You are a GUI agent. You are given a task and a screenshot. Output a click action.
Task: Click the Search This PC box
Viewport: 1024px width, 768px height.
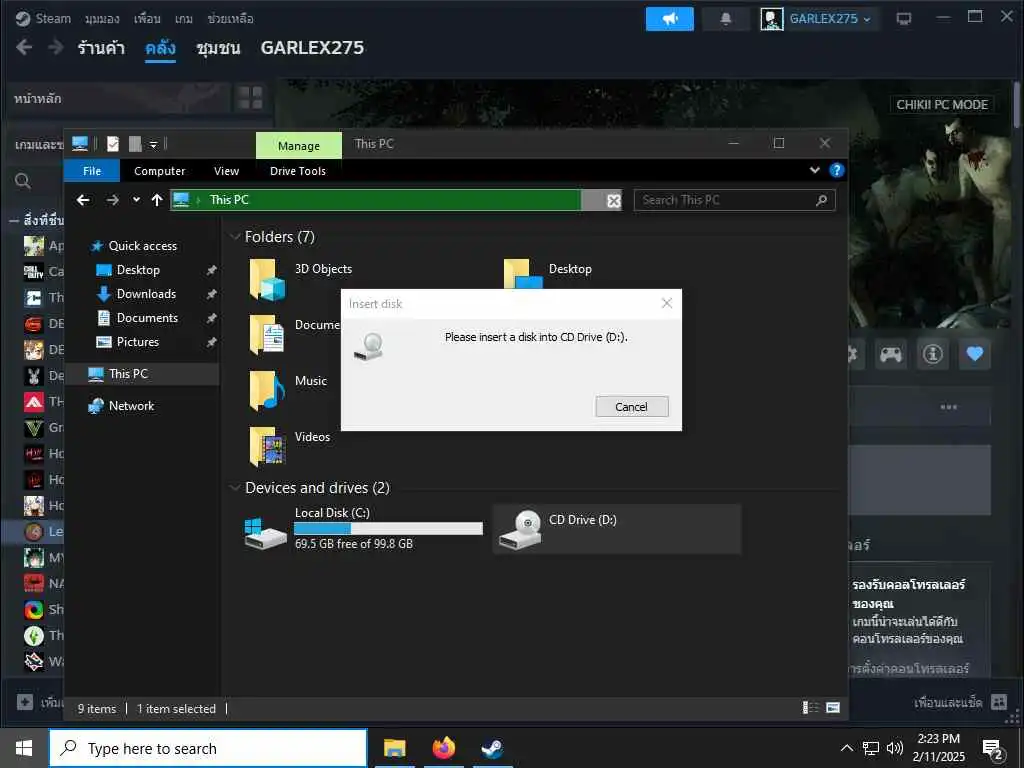point(734,200)
